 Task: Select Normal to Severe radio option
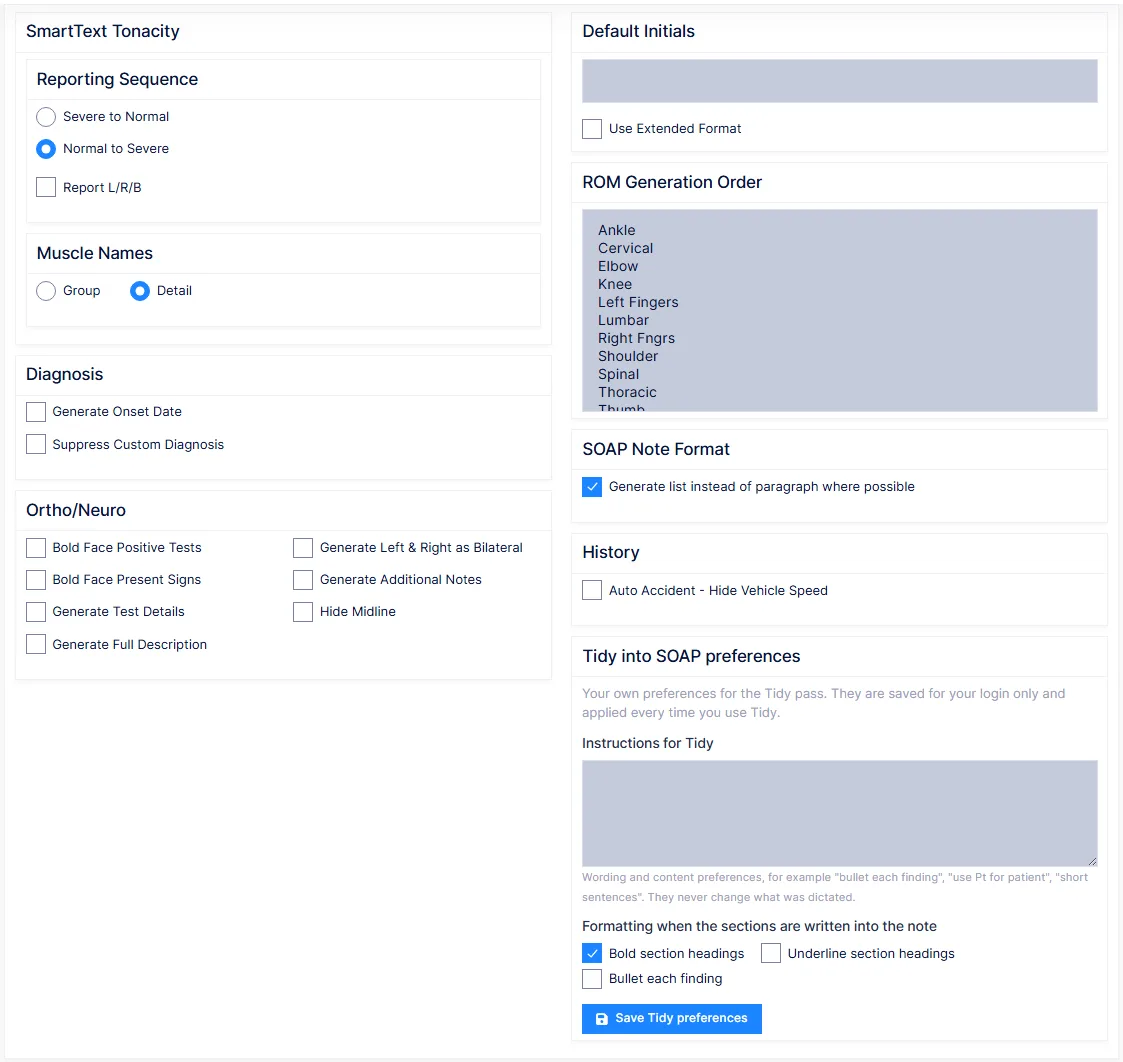tap(46, 149)
